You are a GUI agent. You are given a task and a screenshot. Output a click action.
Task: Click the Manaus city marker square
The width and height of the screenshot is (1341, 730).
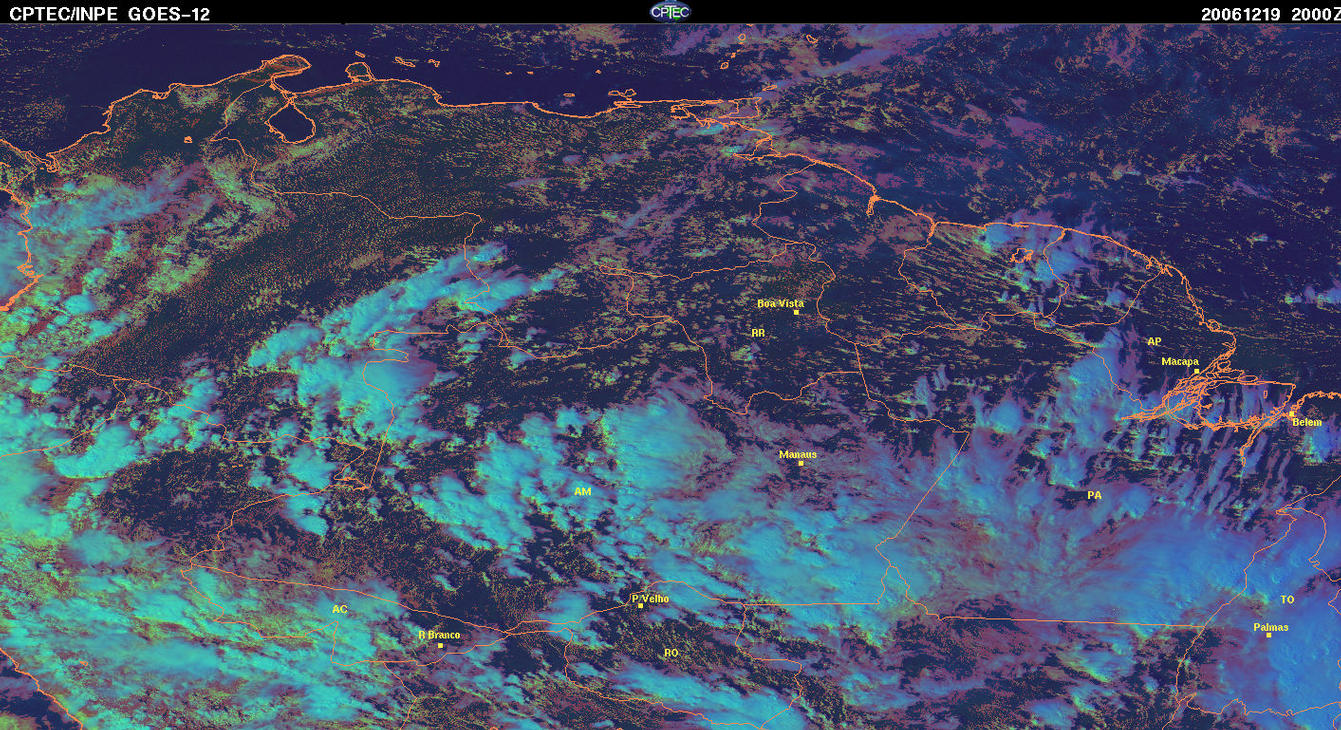pos(801,463)
